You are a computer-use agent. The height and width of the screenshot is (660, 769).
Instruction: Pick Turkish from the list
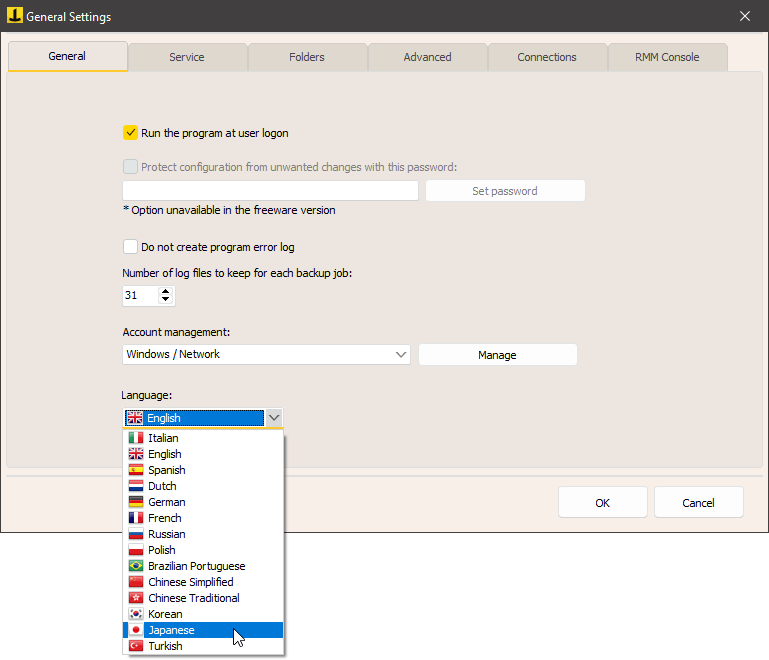coord(203,646)
